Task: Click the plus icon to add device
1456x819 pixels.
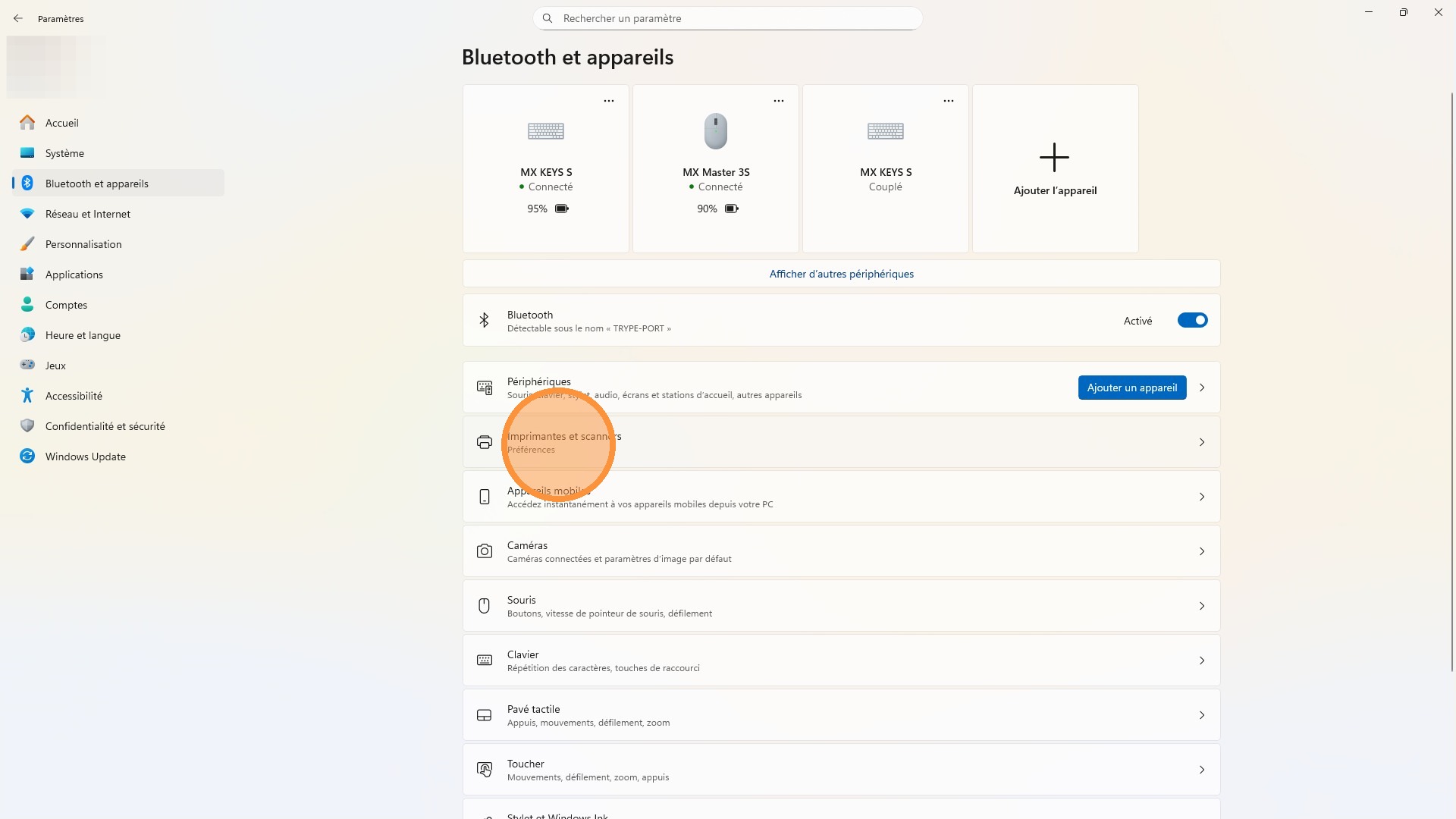Action: tap(1054, 157)
